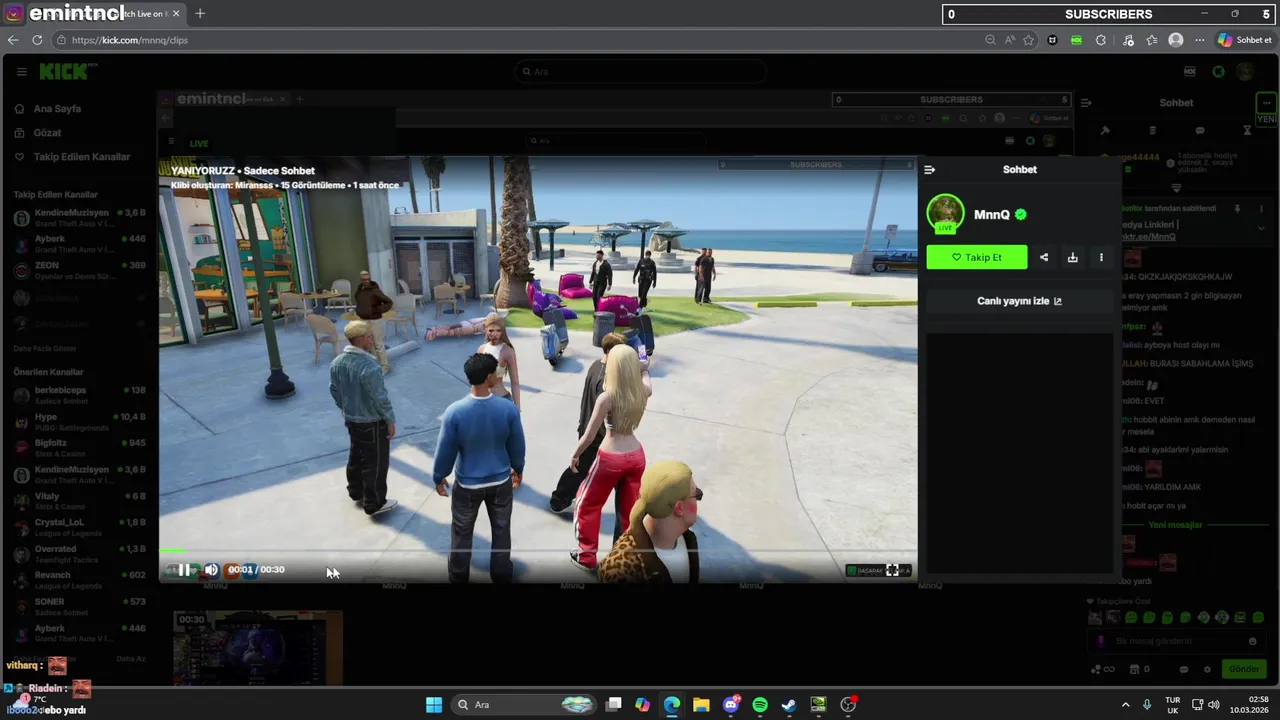The height and width of the screenshot is (720, 1280).
Task: Mute the clip volume speaker icon
Action: pyautogui.click(x=211, y=570)
